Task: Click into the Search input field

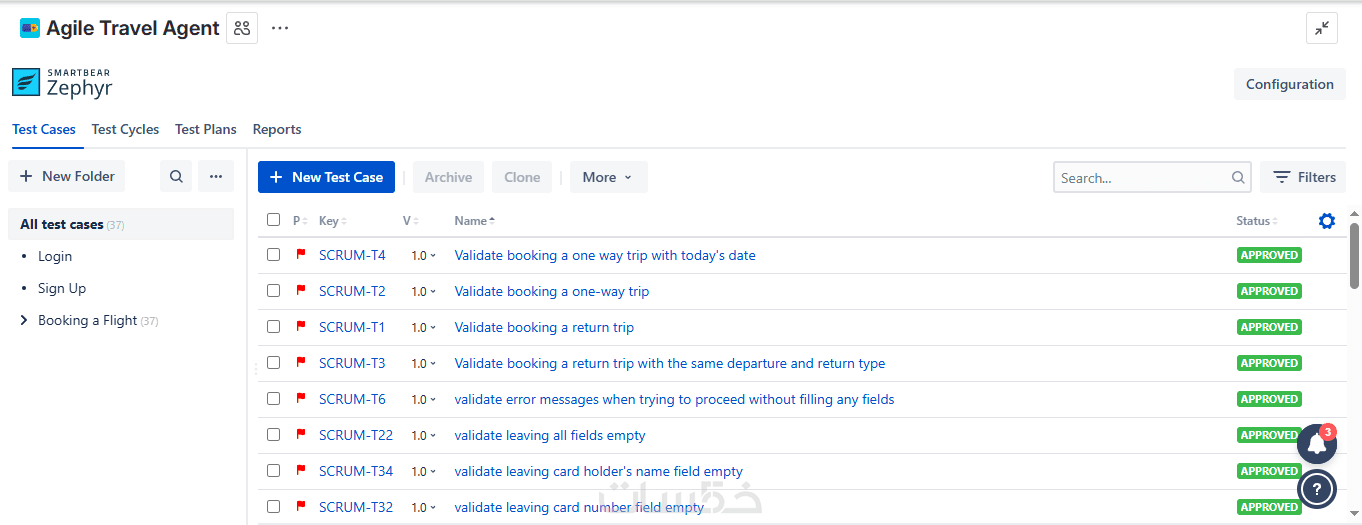Action: click(1140, 178)
